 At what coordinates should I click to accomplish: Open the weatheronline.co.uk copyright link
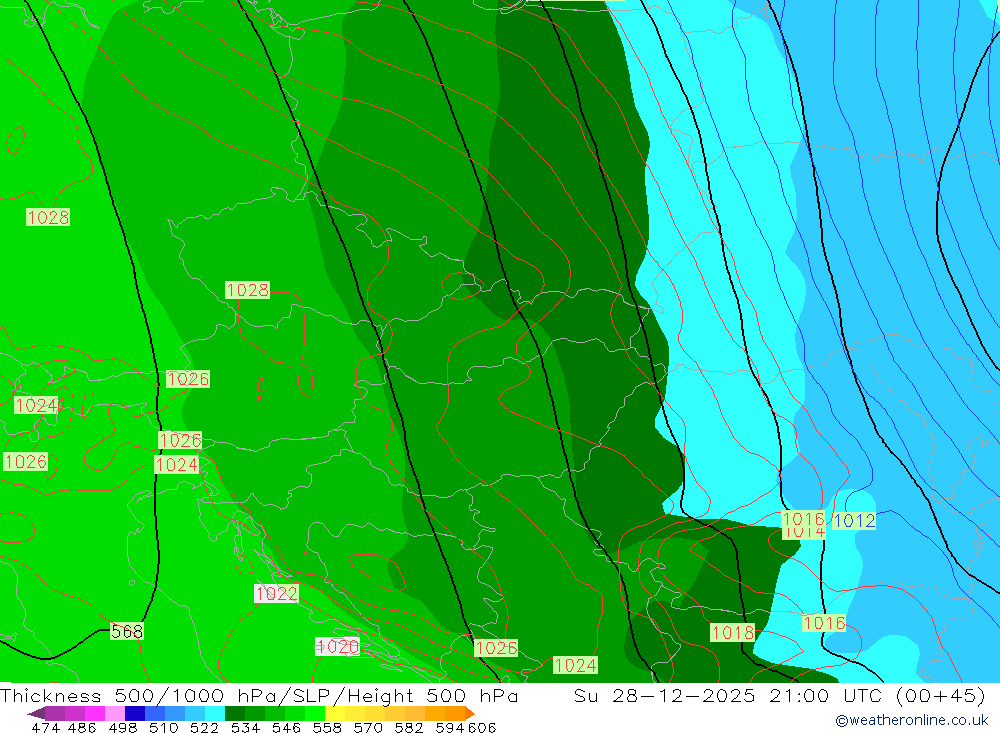click(x=912, y=720)
